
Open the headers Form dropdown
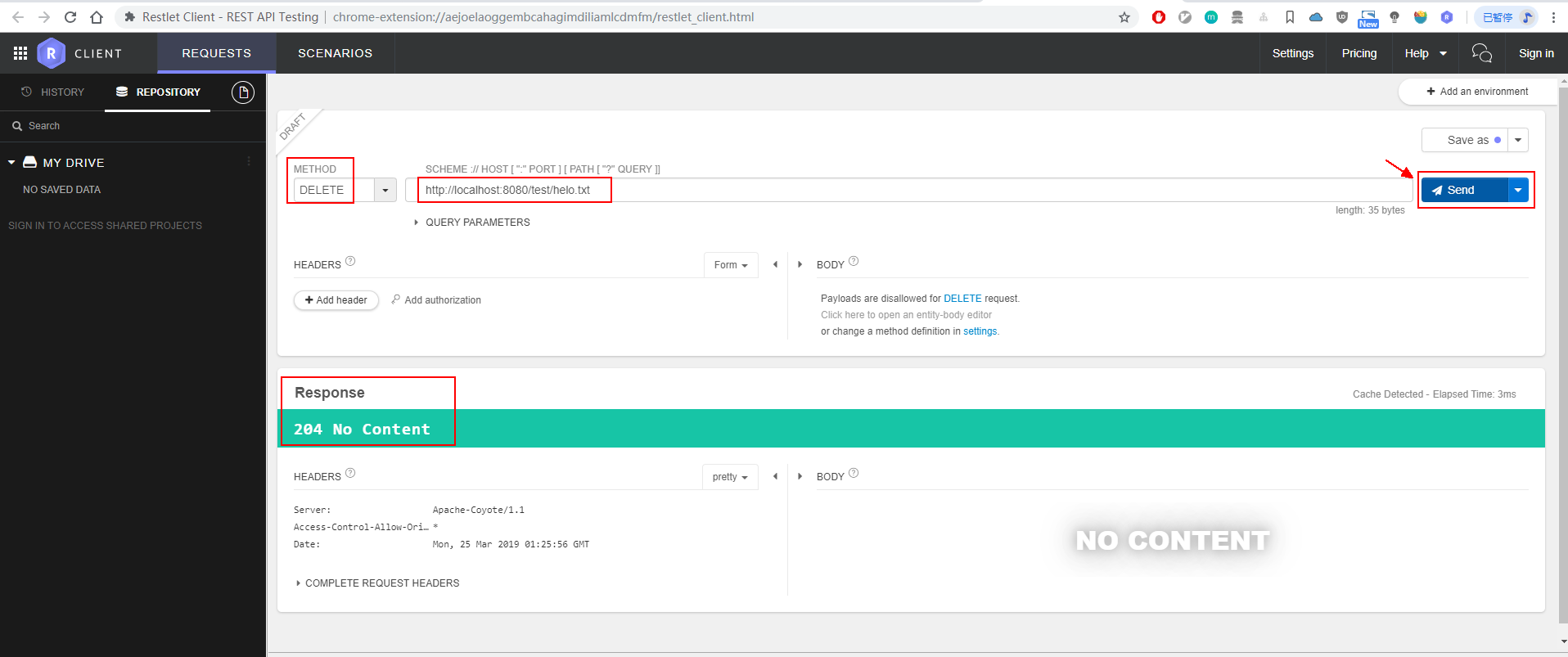coord(731,265)
